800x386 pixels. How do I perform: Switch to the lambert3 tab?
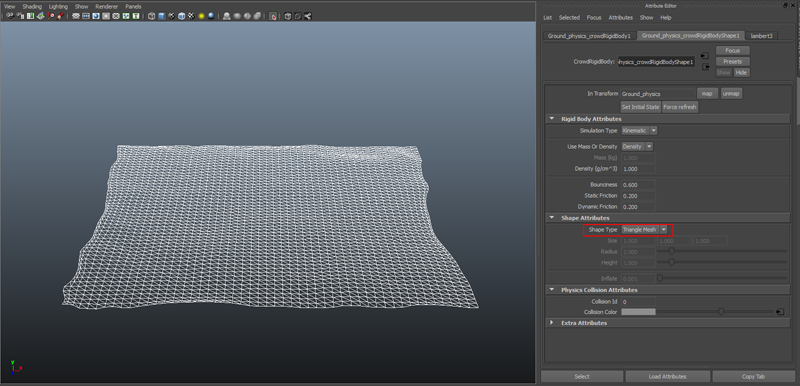tap(761, 36)
